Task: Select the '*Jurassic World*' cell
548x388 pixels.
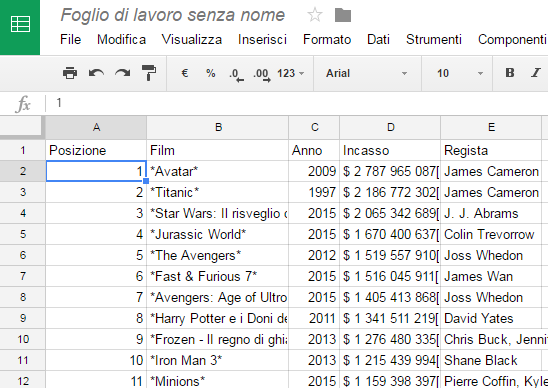Action: click(218, 234)
